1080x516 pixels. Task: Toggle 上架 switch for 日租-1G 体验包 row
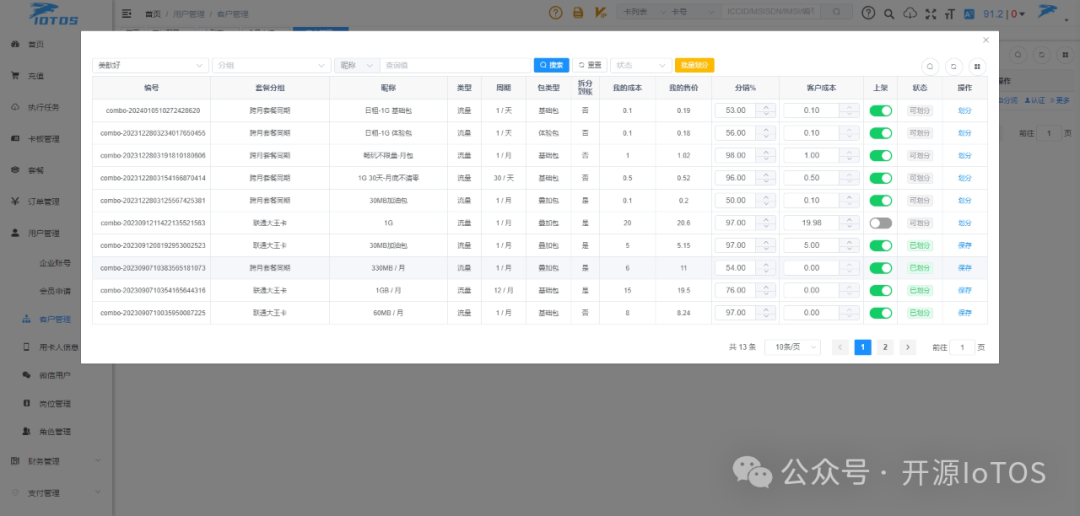(x=880, y=133)
